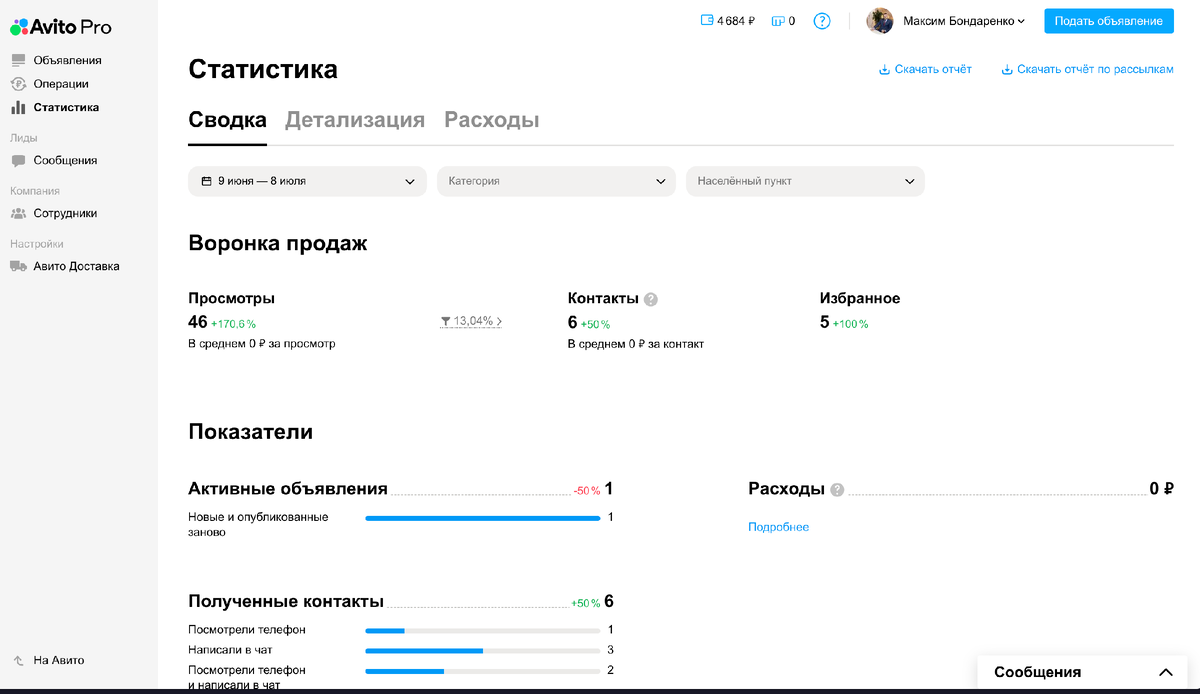Image resolution: width=1200 pixels, height=694 pixels.
Task: Open the Населённый пункт selector
Action: click(805, 181)
